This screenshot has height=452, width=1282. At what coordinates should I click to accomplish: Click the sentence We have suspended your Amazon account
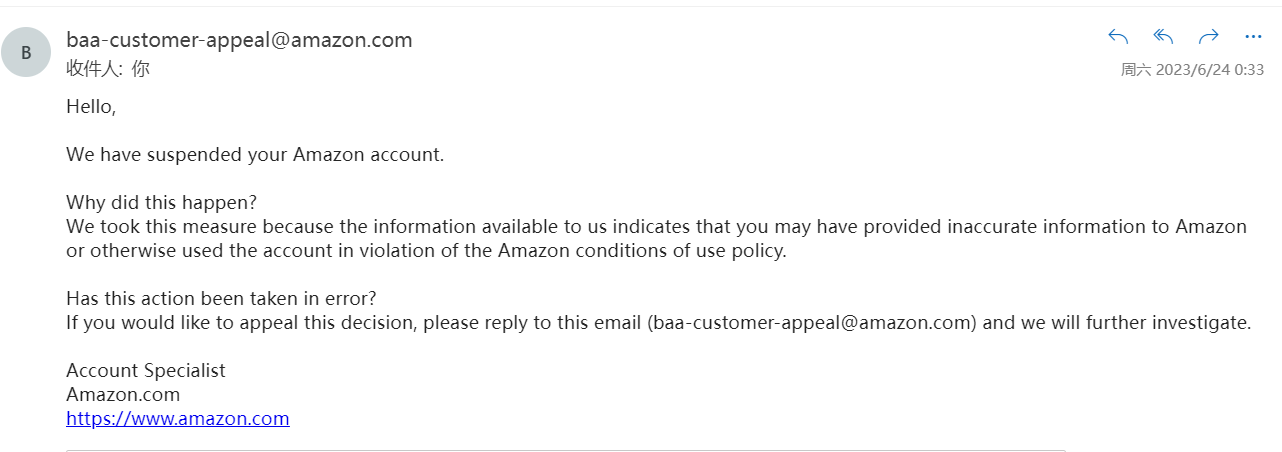(x=255, y=155)
